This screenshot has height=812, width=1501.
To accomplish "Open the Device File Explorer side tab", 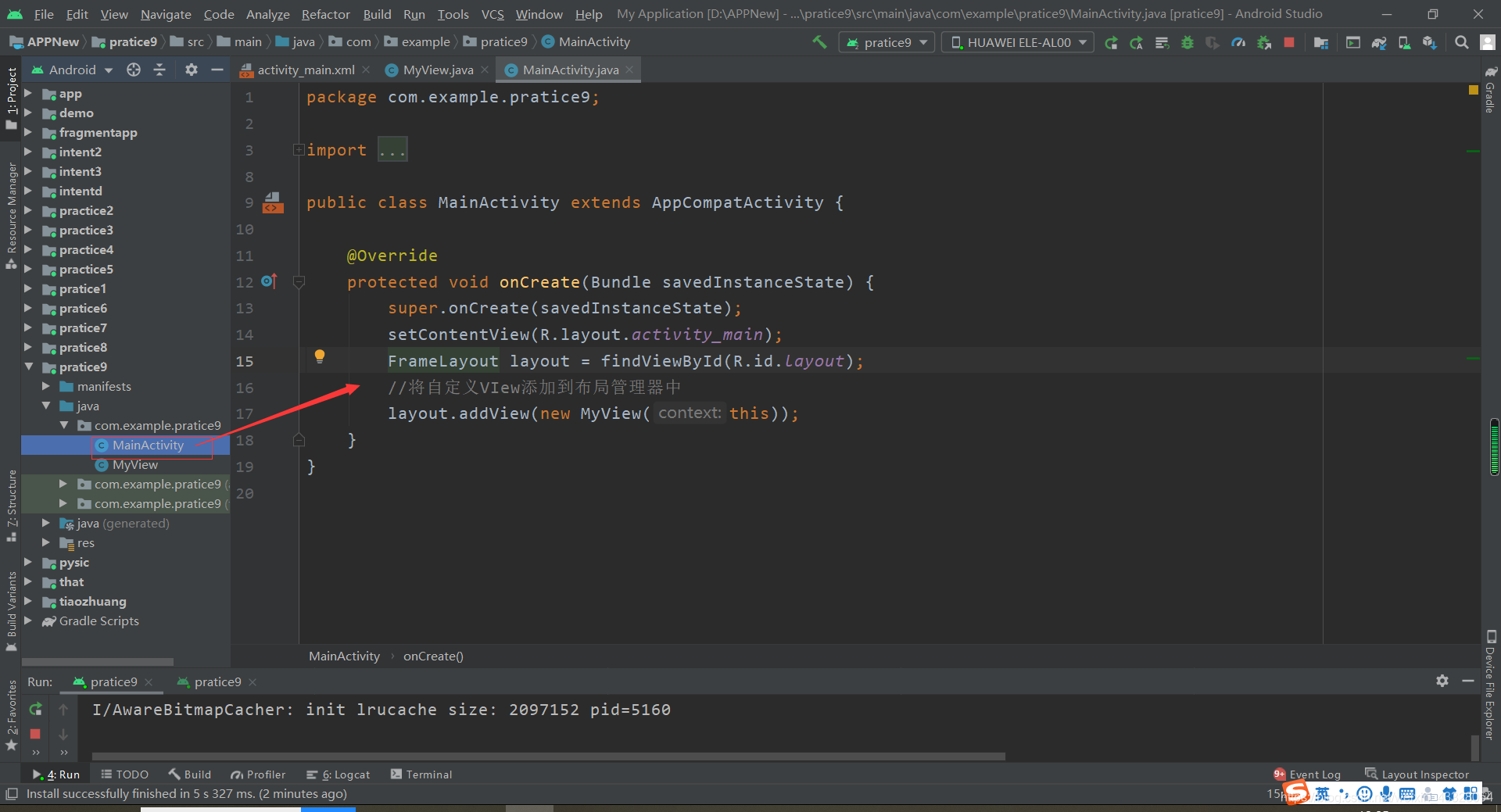I will 1490,685.
